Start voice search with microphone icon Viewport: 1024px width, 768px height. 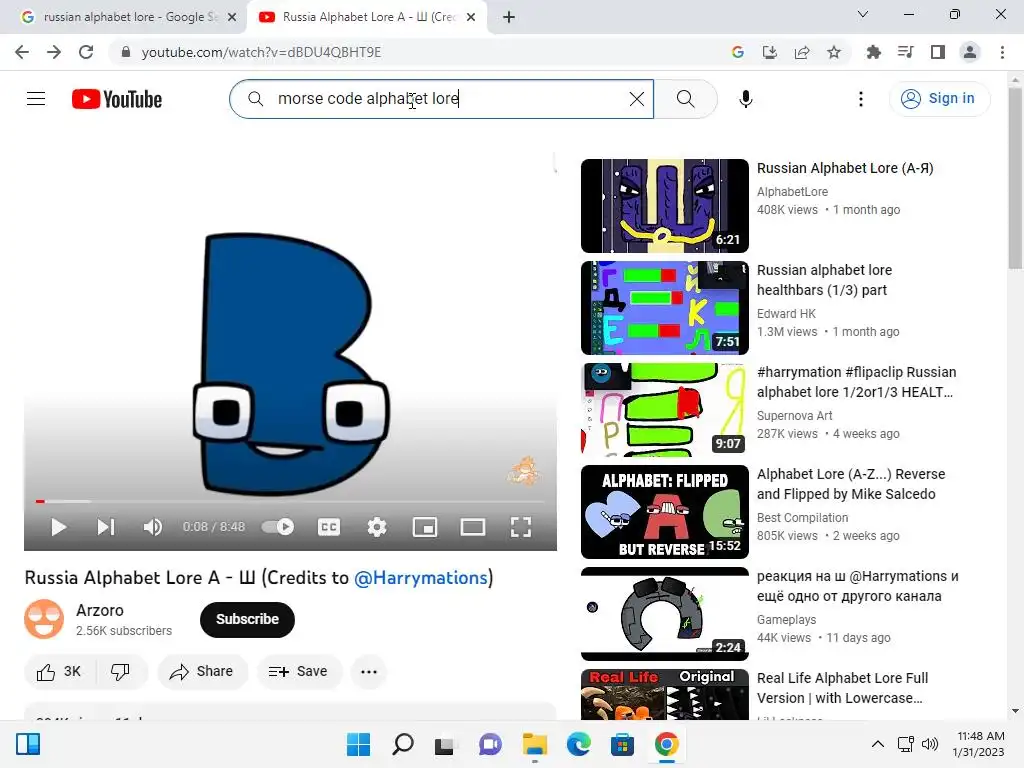coord(745,99)
